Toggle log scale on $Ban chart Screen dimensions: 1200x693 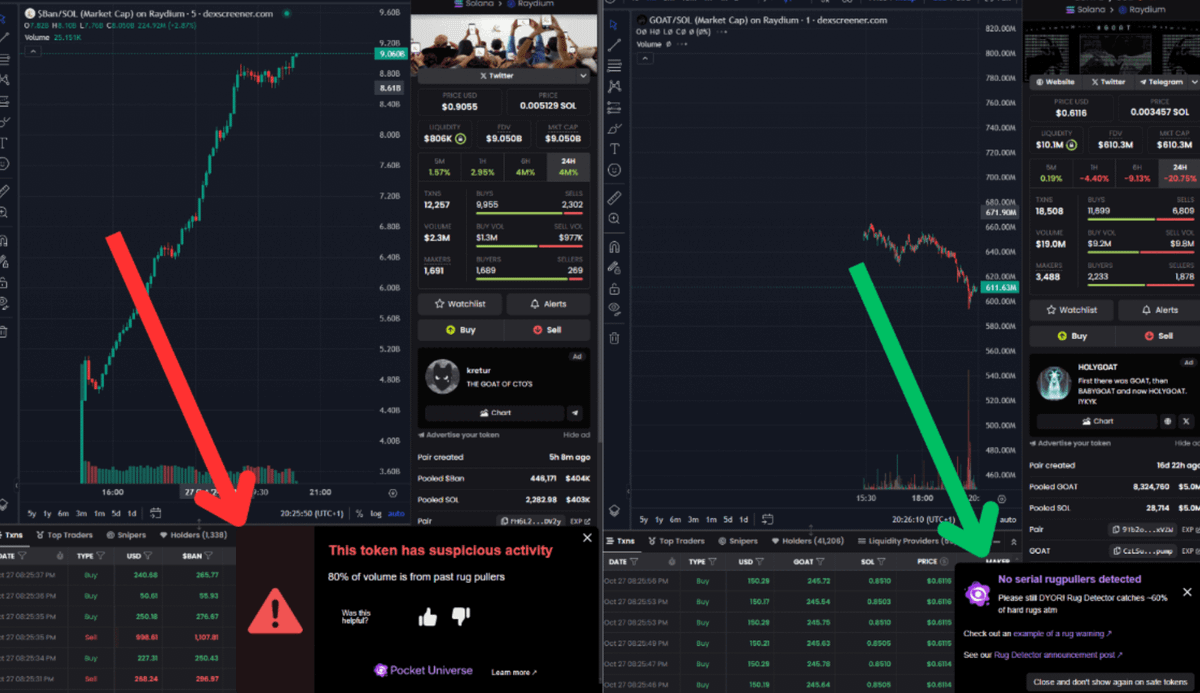click(375, 513)
